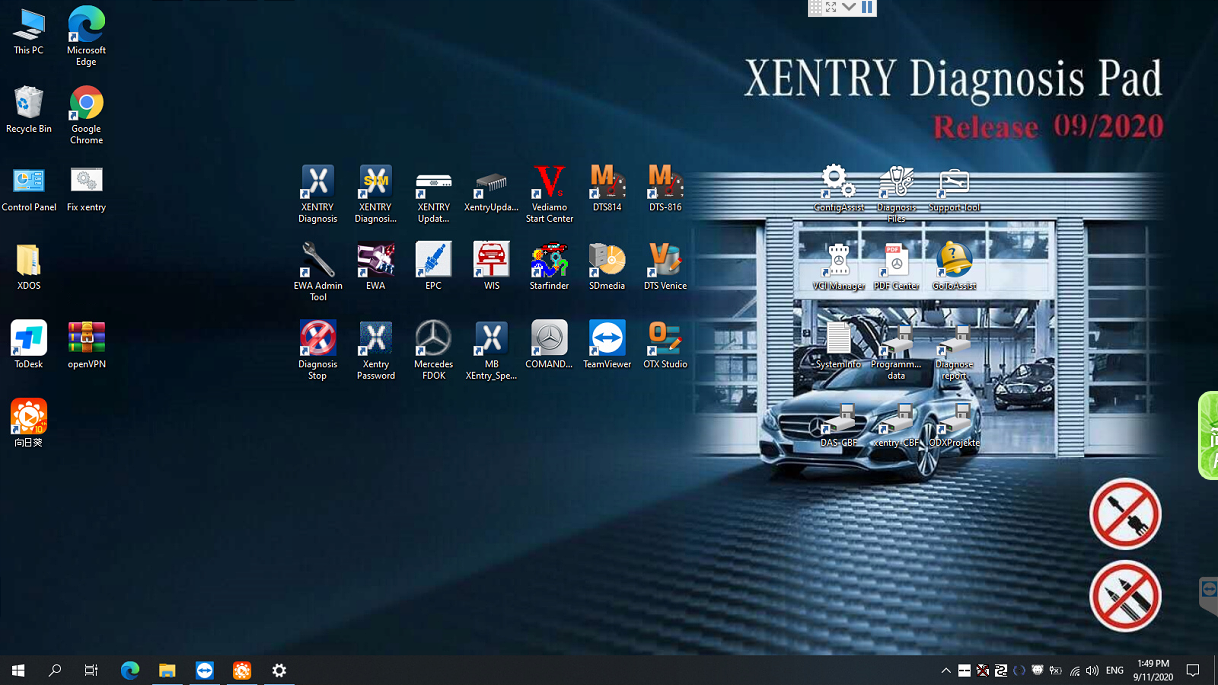The image size is (1218, 685).
Task: Click the upper red no-connector prohibition icon
Action: coord(1125,514)
